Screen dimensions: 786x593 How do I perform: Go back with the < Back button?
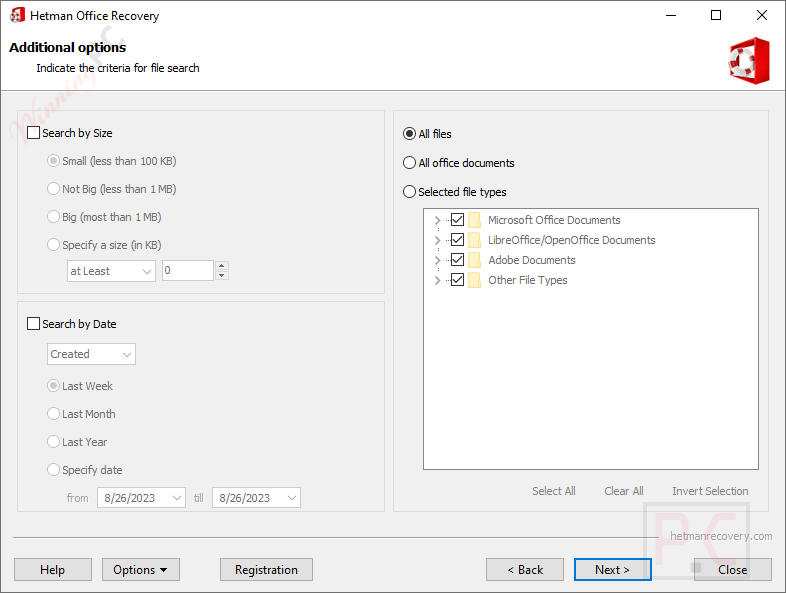click(x=525, y=570)
